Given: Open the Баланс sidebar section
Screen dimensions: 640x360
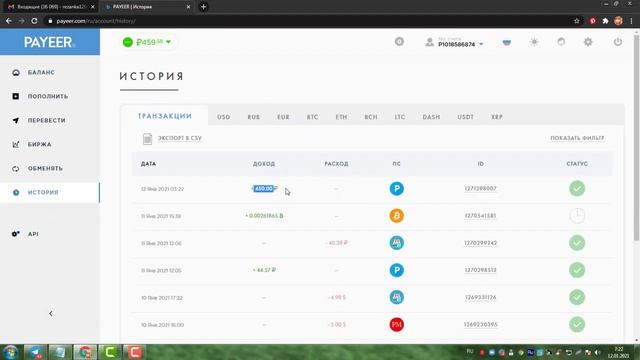Looking at the screenshot, I should pos(41,72).
